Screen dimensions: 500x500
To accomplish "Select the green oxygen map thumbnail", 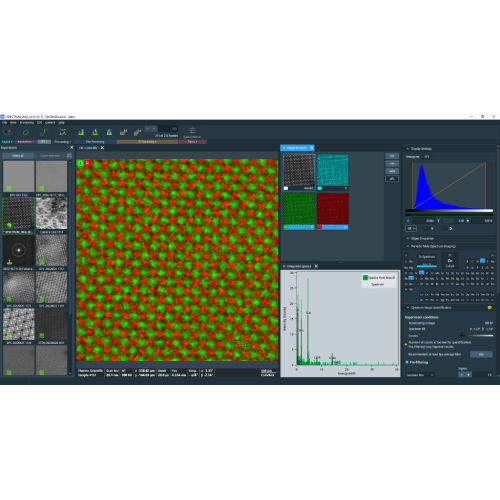I will point(299,209).
